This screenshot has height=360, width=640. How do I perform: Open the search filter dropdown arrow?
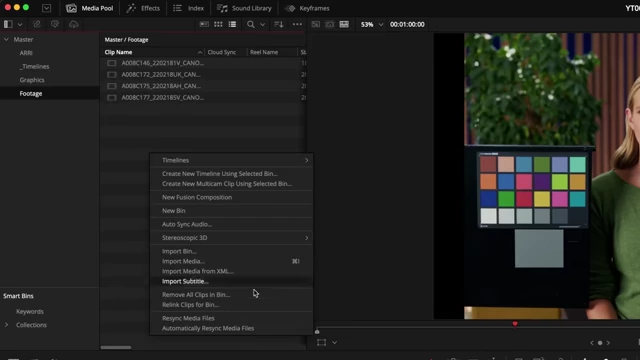(262, 24)
